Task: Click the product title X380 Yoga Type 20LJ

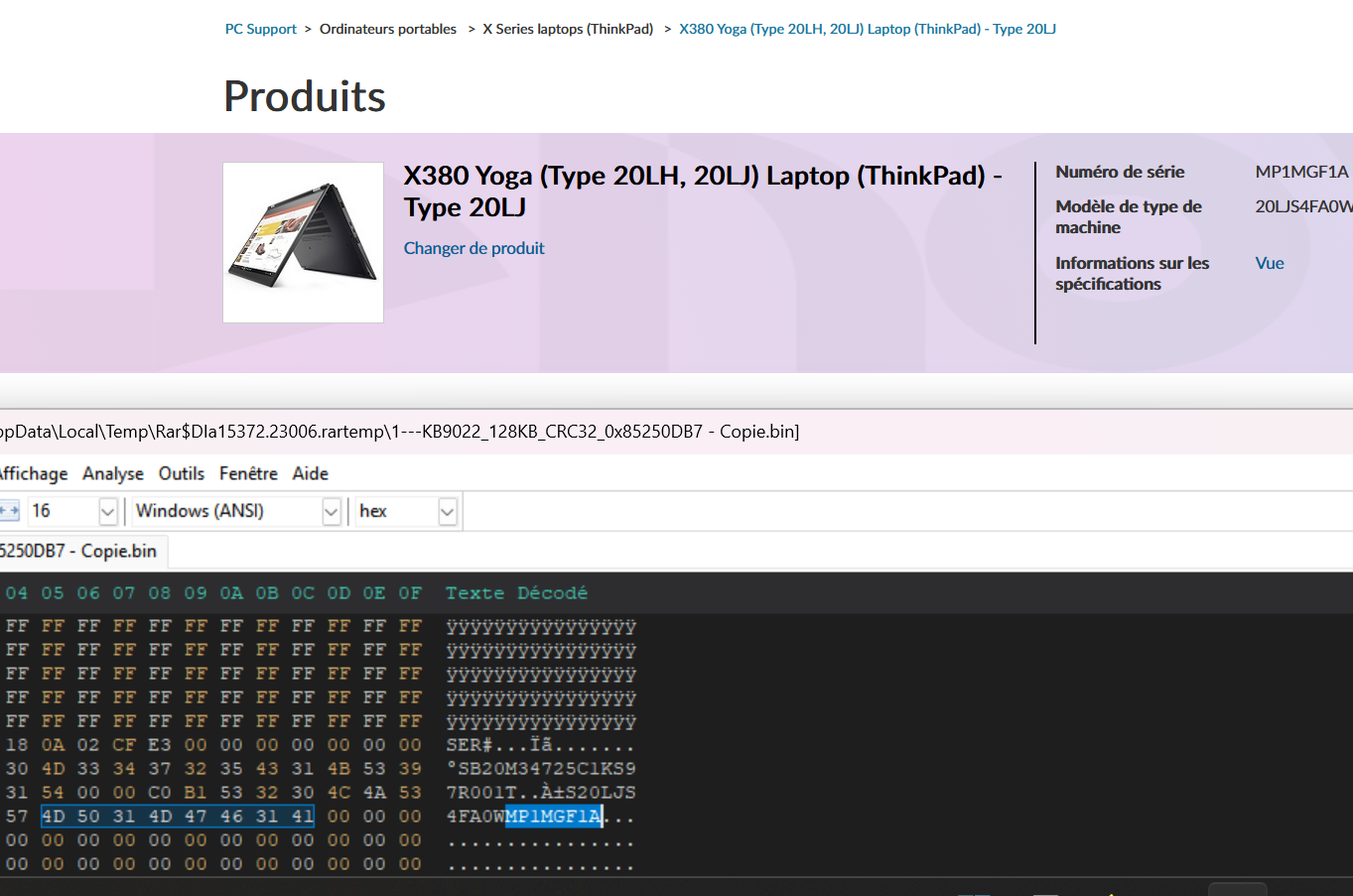Action: [x=703, y=192]
